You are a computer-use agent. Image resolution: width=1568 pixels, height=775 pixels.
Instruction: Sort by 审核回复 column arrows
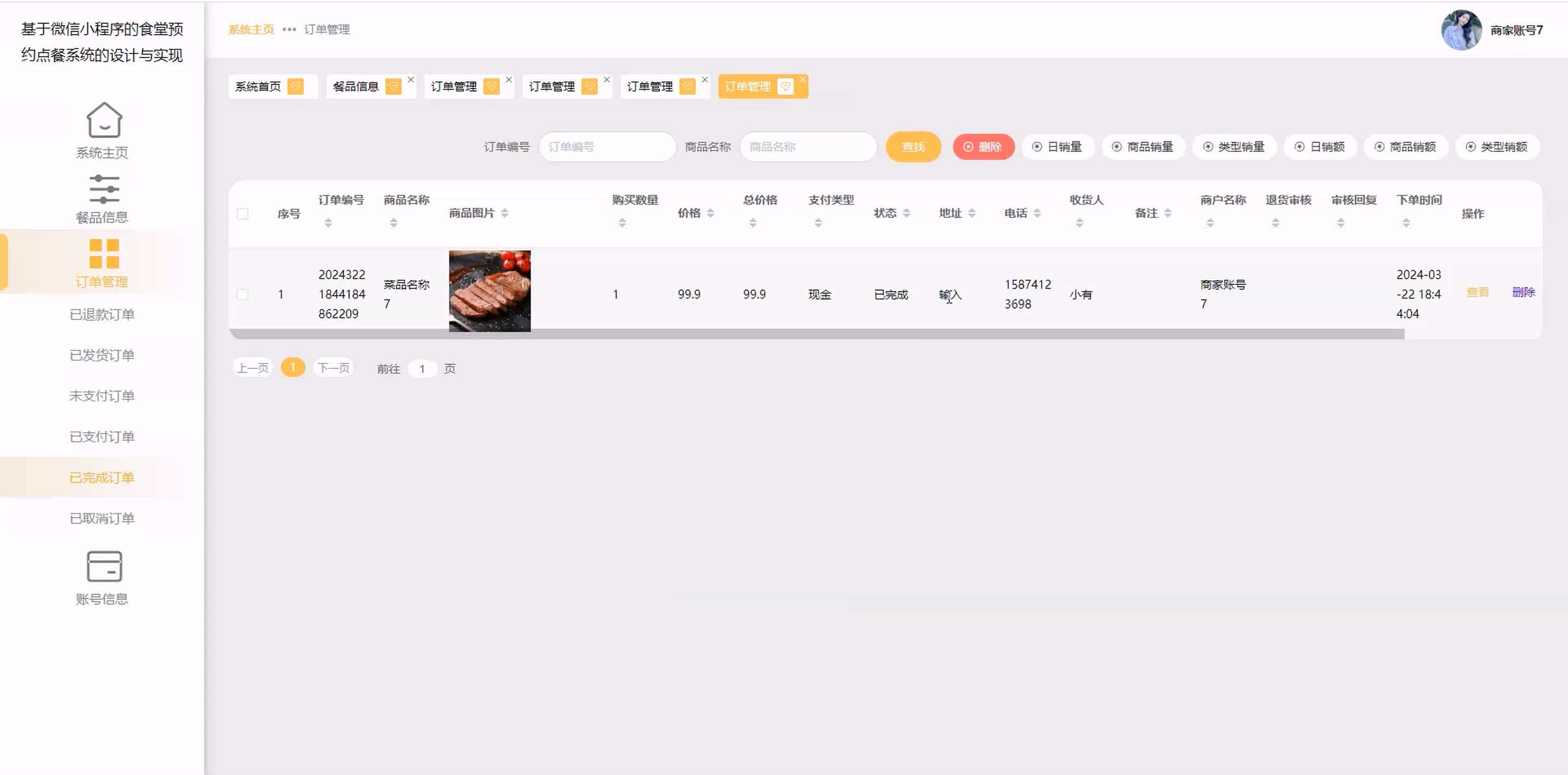1341,222
